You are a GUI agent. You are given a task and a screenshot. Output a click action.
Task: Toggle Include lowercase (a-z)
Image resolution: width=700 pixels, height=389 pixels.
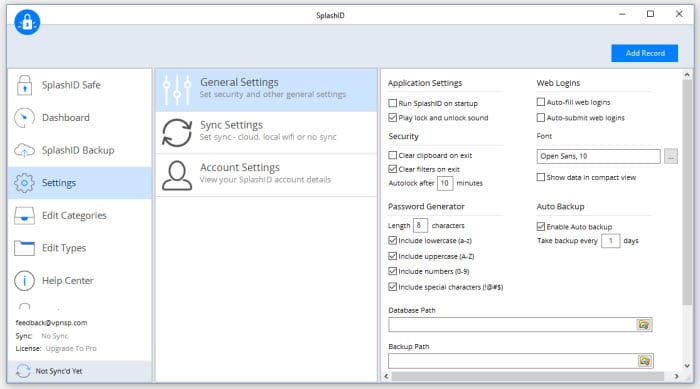pyautogui.click(x=392, y=240)
